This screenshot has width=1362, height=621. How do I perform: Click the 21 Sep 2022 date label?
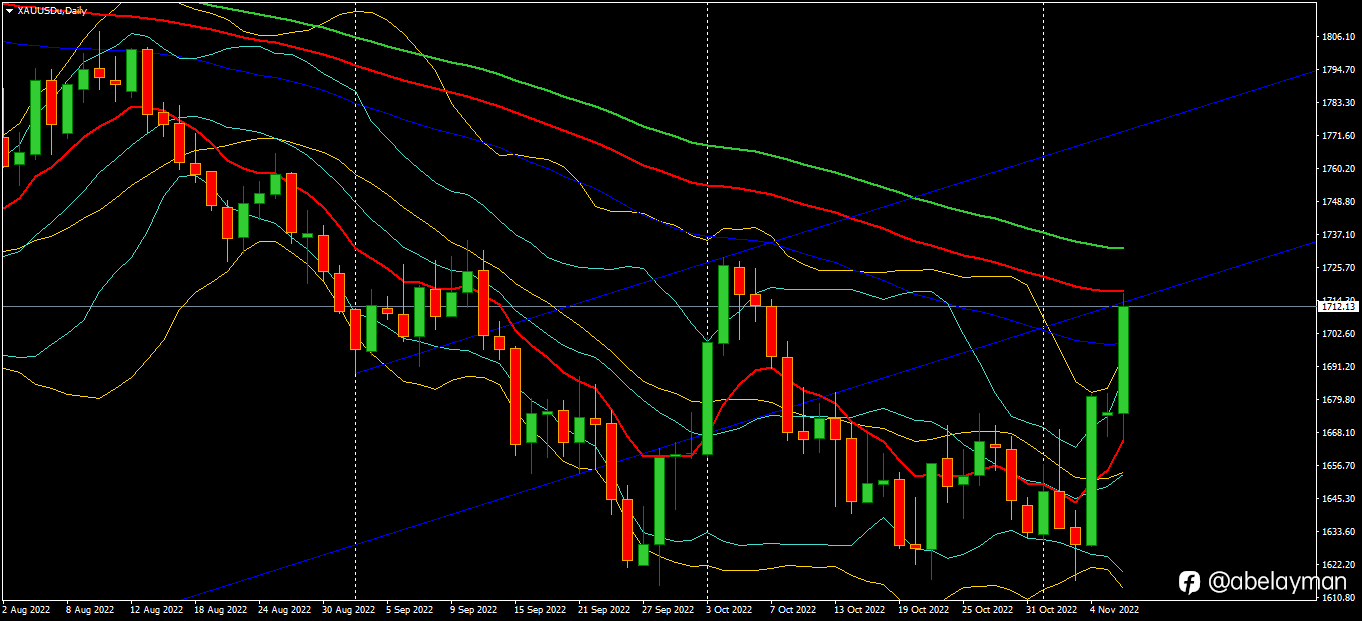pos(604,609)
